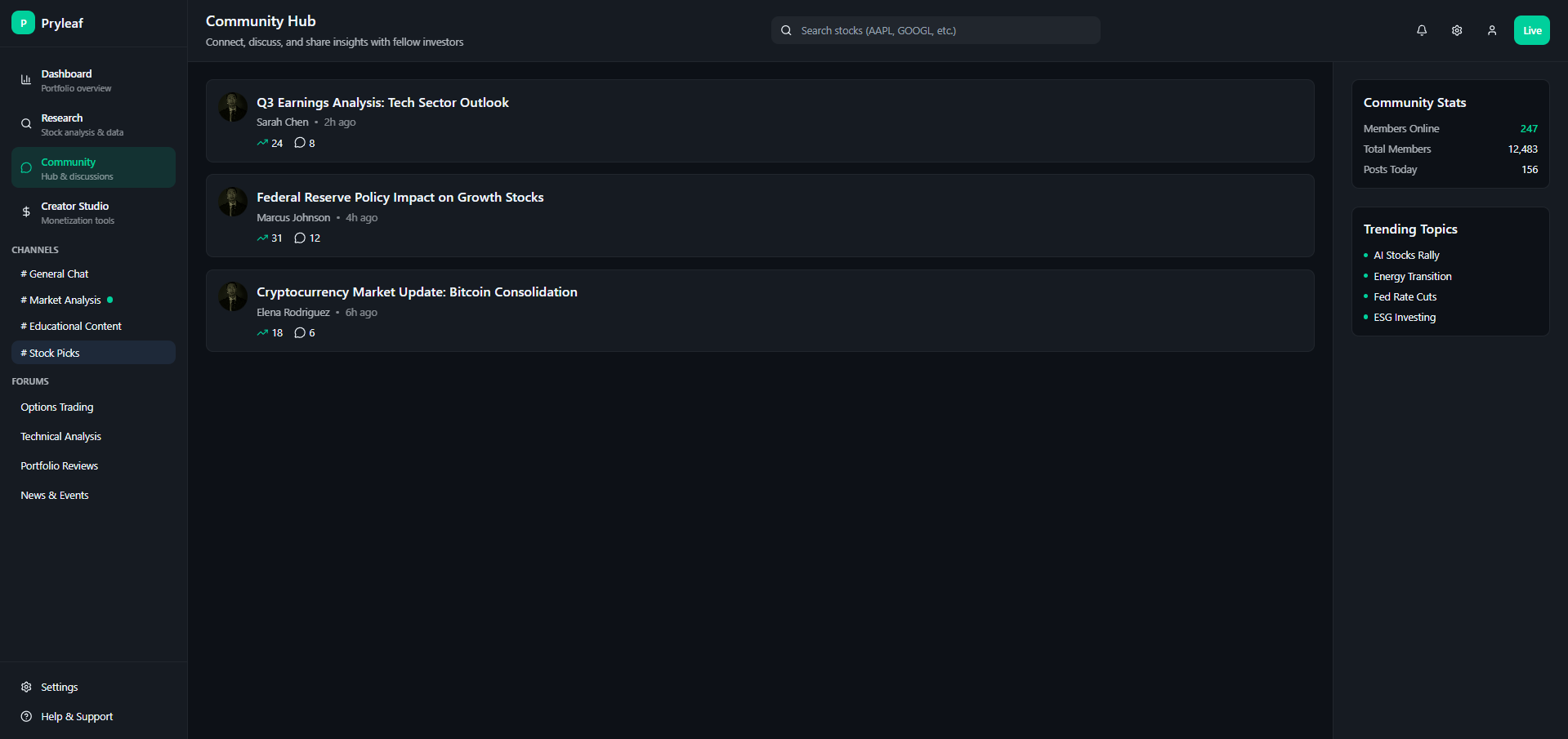
Task: Click the notifications bell icon
Action: [x=1422, y=30]
